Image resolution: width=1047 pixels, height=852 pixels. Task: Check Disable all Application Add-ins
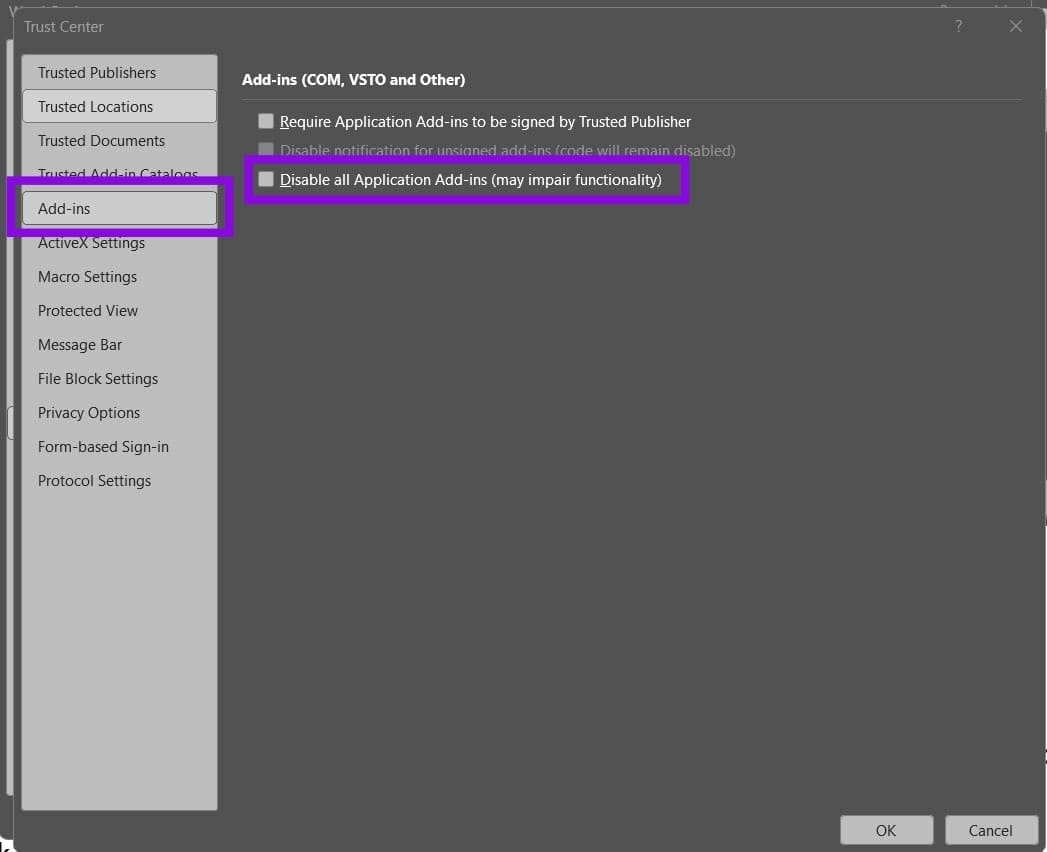[266, 180]
